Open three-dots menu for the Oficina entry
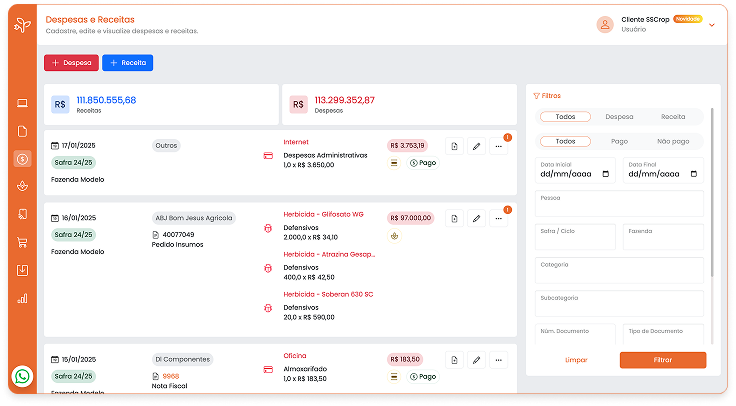The height and width of the screenshot is (406, 736). click(499, 359)
